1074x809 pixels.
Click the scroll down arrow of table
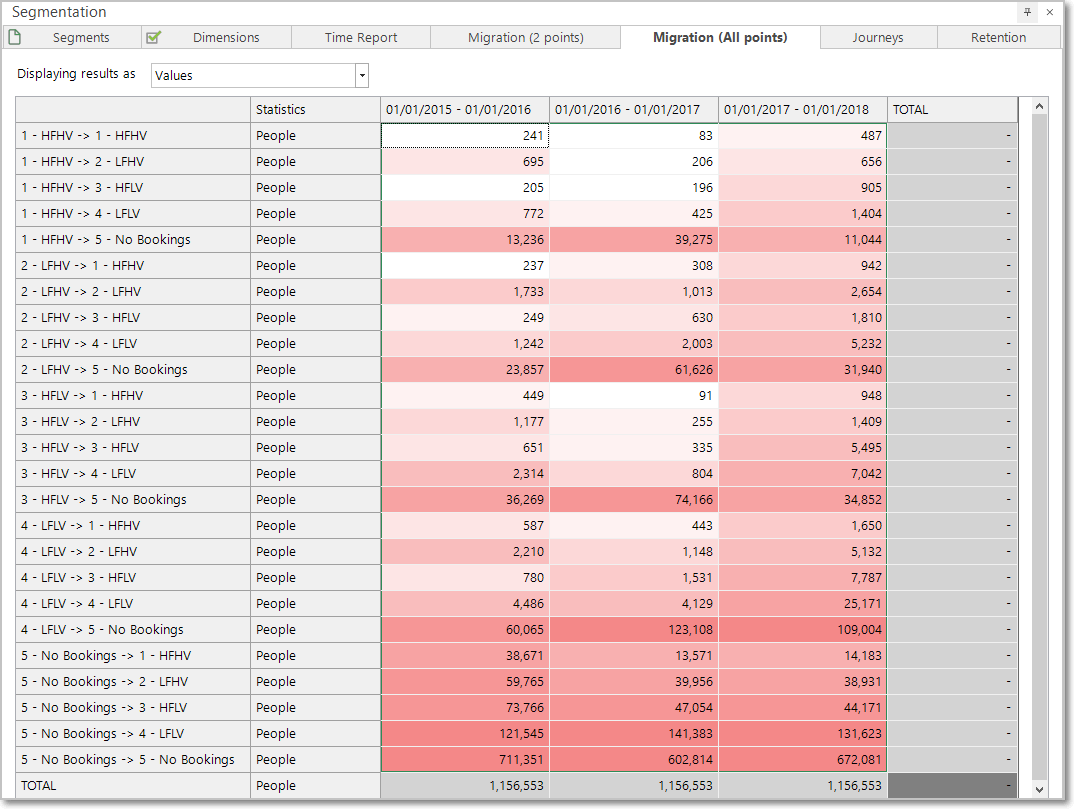1039,790
